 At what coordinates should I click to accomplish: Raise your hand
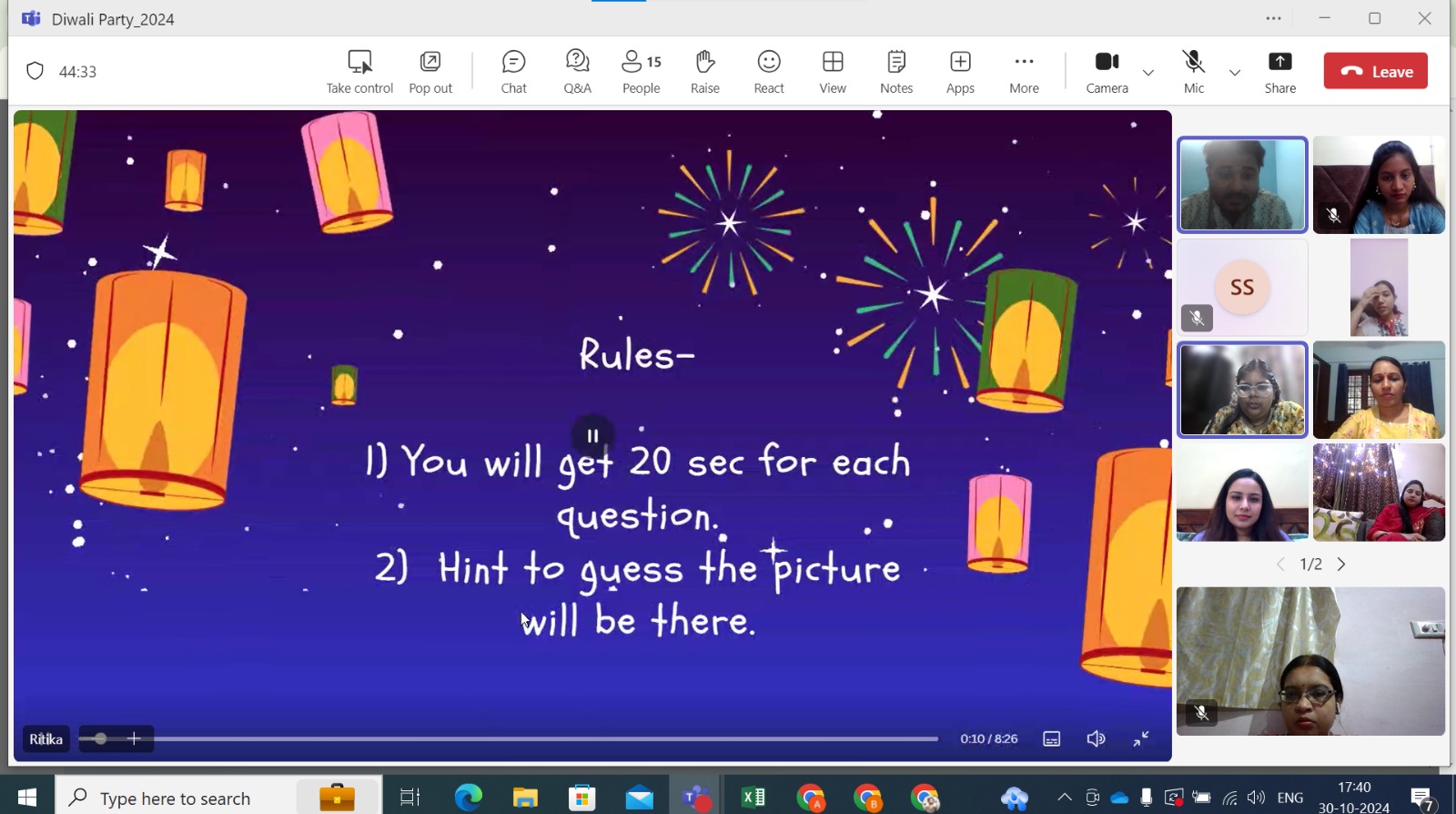(x=705, y=72)
